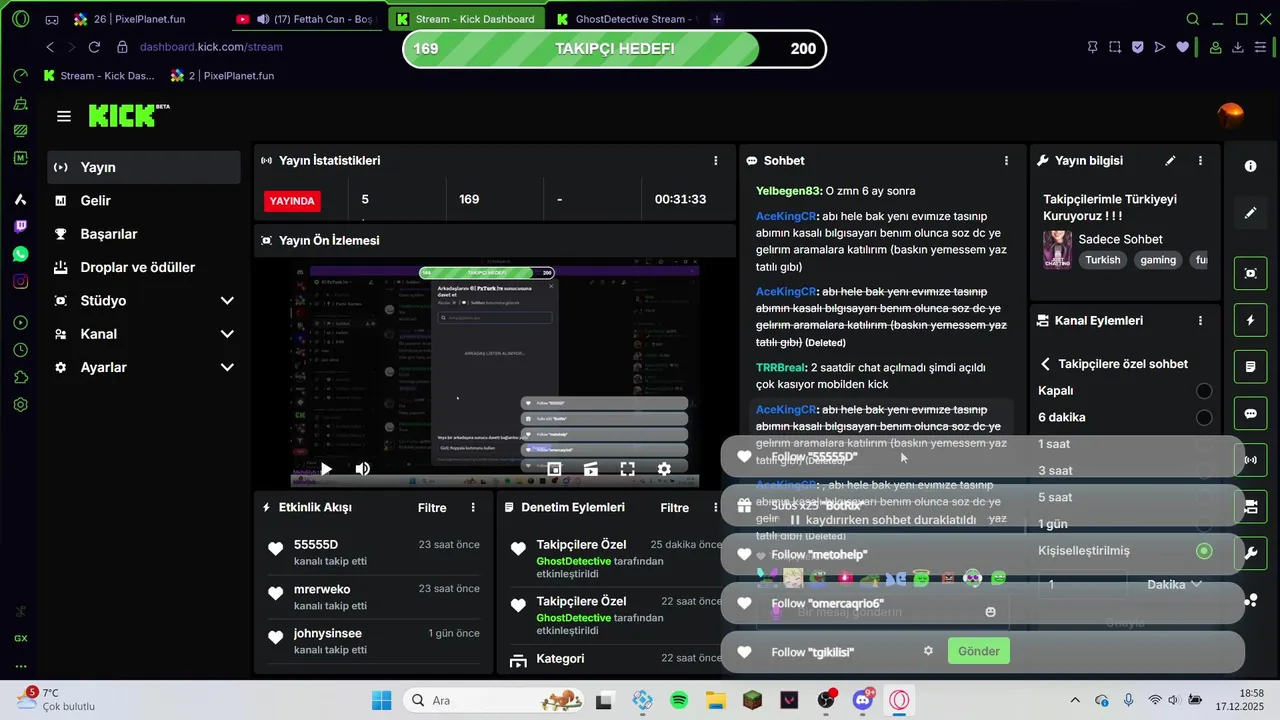Open browser downloads icon
Screen dimensions: 1280x720
pyautogui.click(x=1238, y=47)
